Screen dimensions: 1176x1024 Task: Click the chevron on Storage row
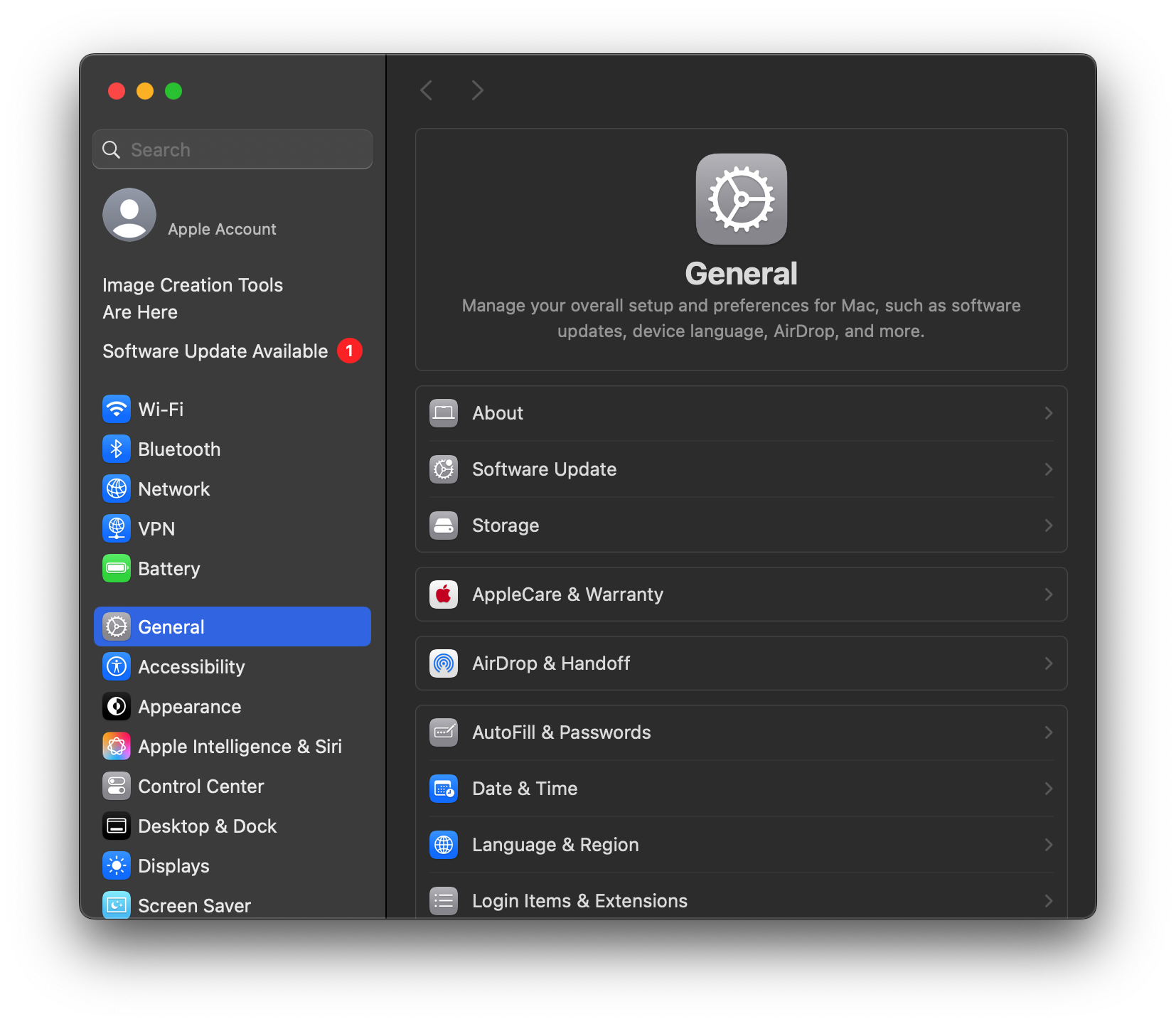click(x=1048, y=526)
